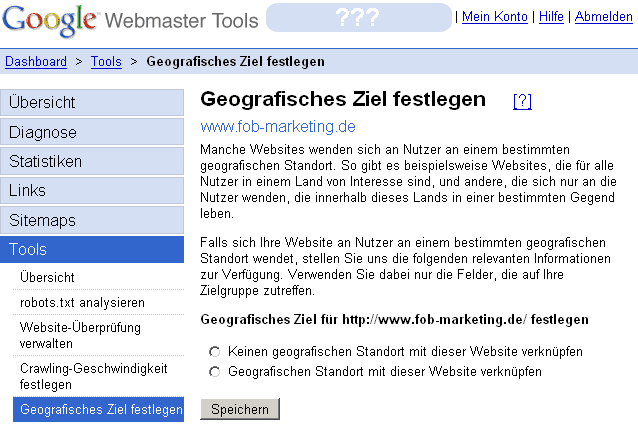Open Übersicht main sidebar section
Image resolution: width=638 pixels, height=425 pixels.
click(x=92, y=102)
